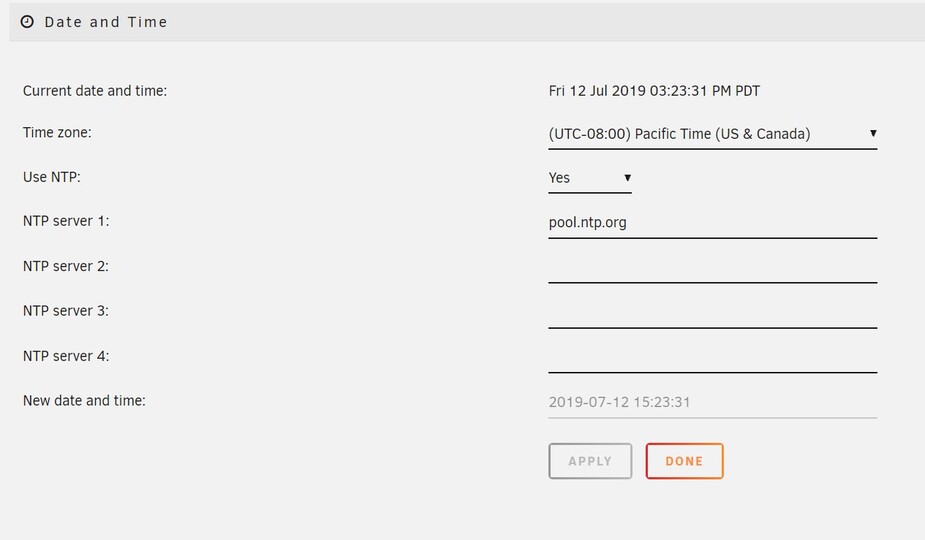Select the Pacific Time zone text
Viewport: 925px width, 540px height.
(x=679, y=134)
